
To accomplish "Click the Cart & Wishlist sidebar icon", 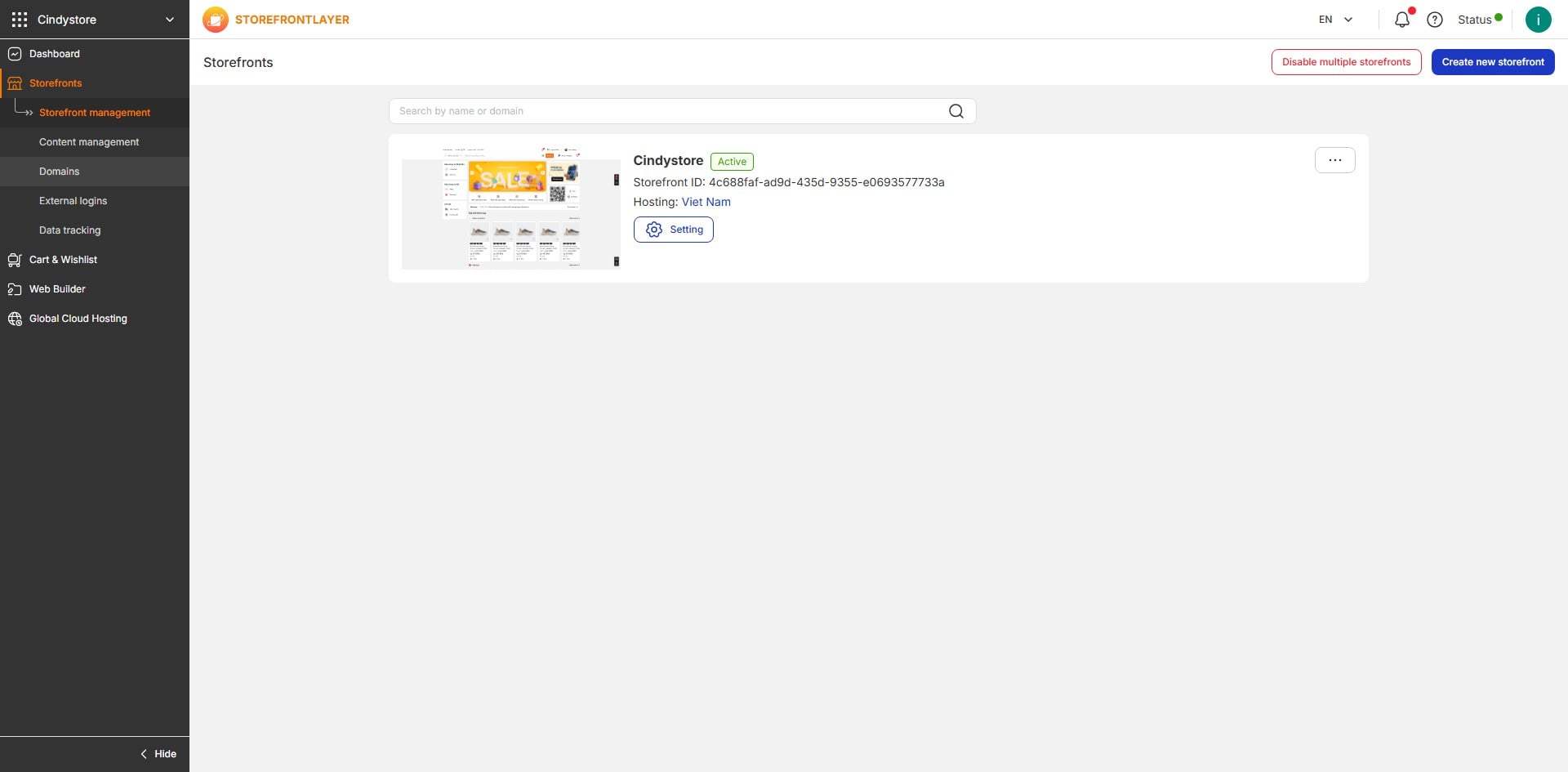I will pyautogui.click(x=15, y=259).
